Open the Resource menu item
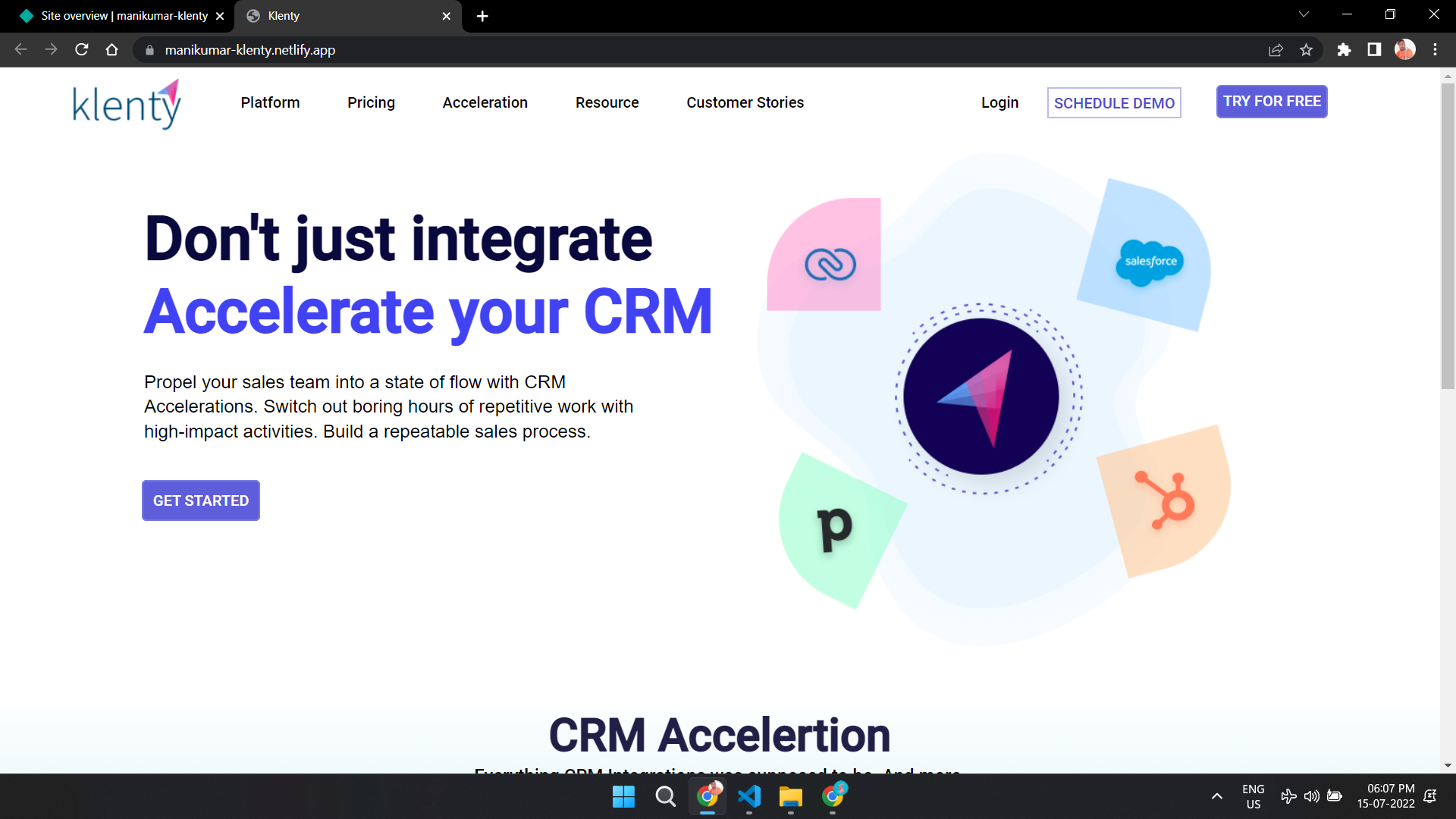 pos(607,102)
